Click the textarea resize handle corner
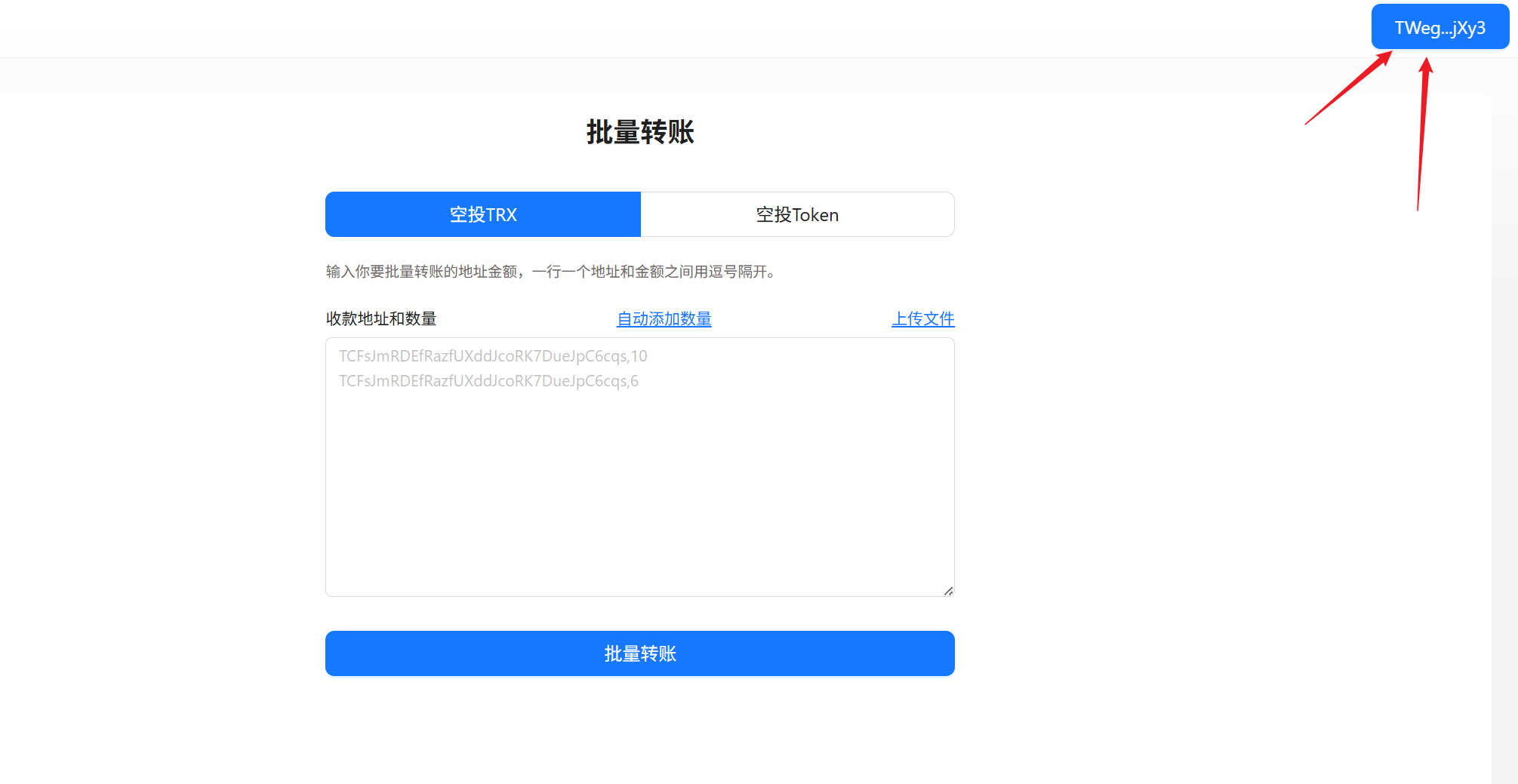This screenshot has width=1518, height=784. click(x=948, y=591)
